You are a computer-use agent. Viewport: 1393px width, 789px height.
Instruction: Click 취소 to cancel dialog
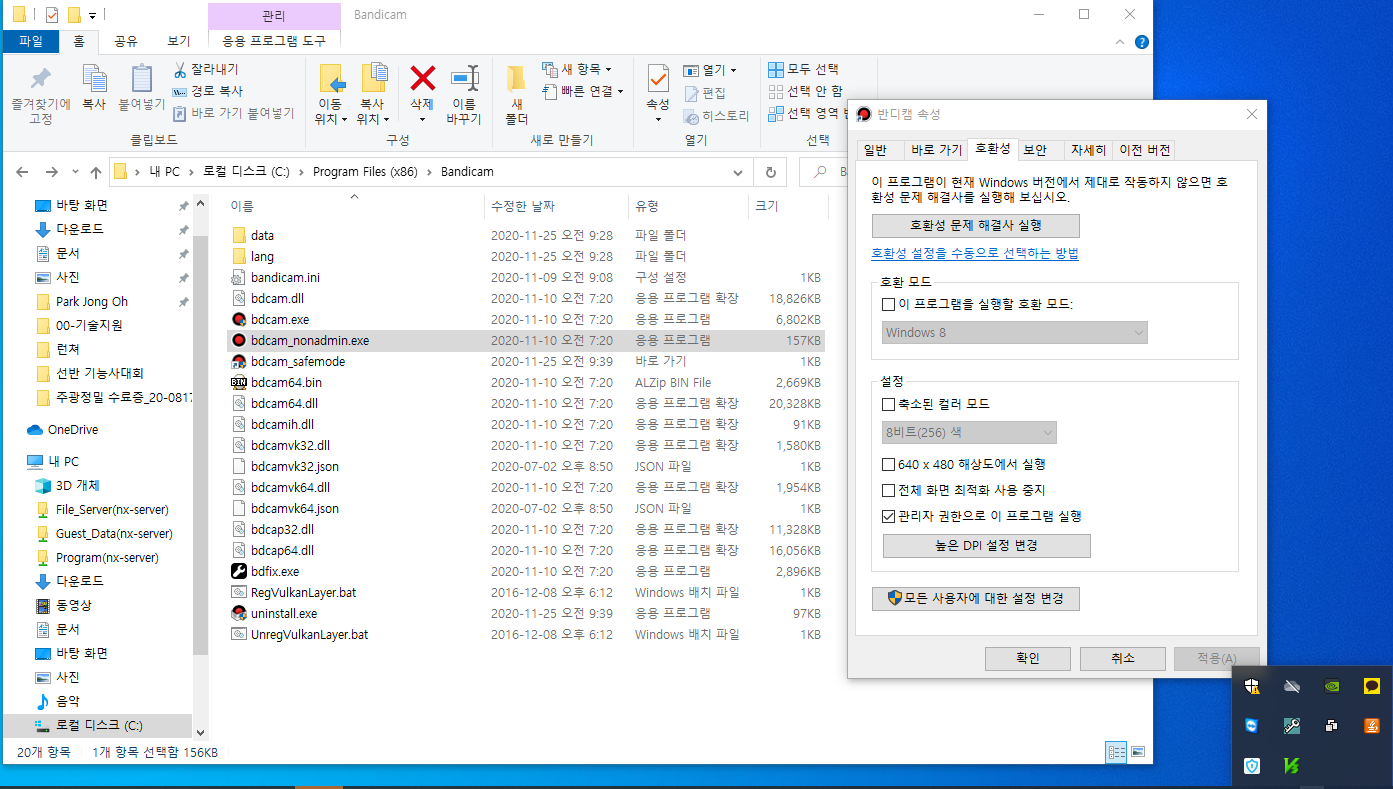pyautogui.click(x=1122, y=658)
